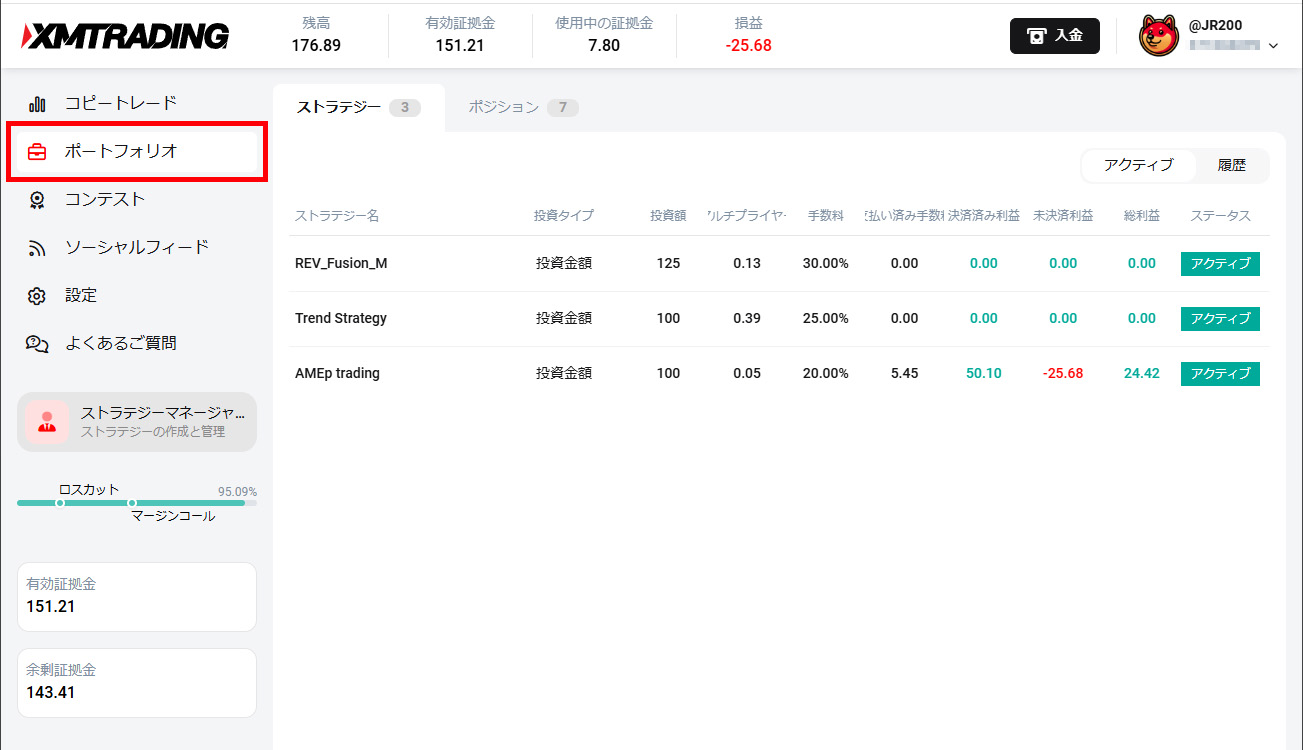1303x750 pixels.
Task: Click the 余剰証拠金 143.41 card
Action: point(137,683)
